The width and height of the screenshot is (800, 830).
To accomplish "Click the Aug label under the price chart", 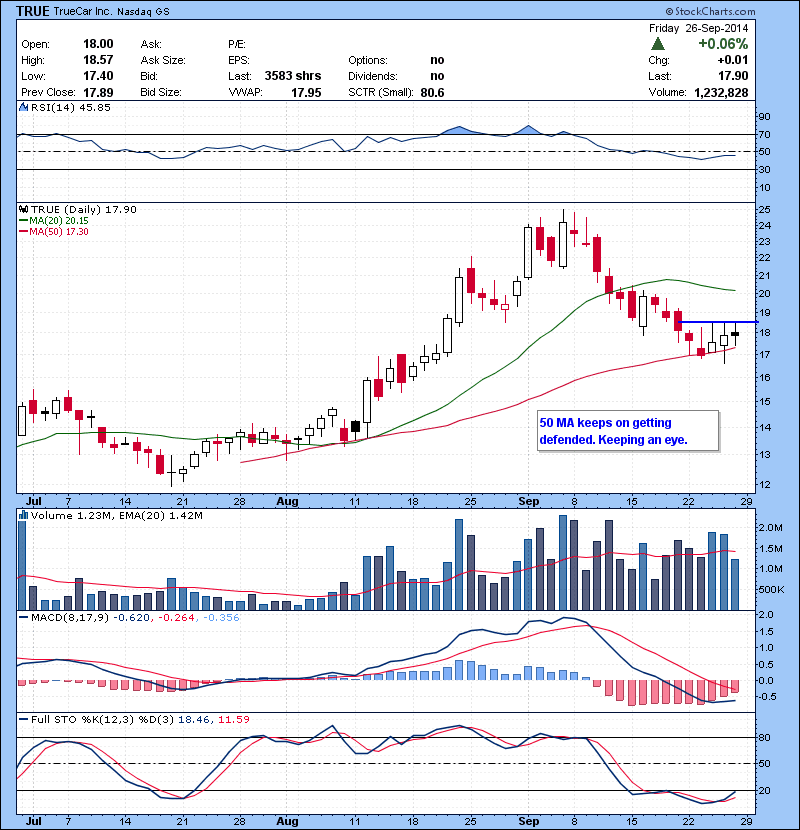I will pyautogui.click(x=287, y=501).
